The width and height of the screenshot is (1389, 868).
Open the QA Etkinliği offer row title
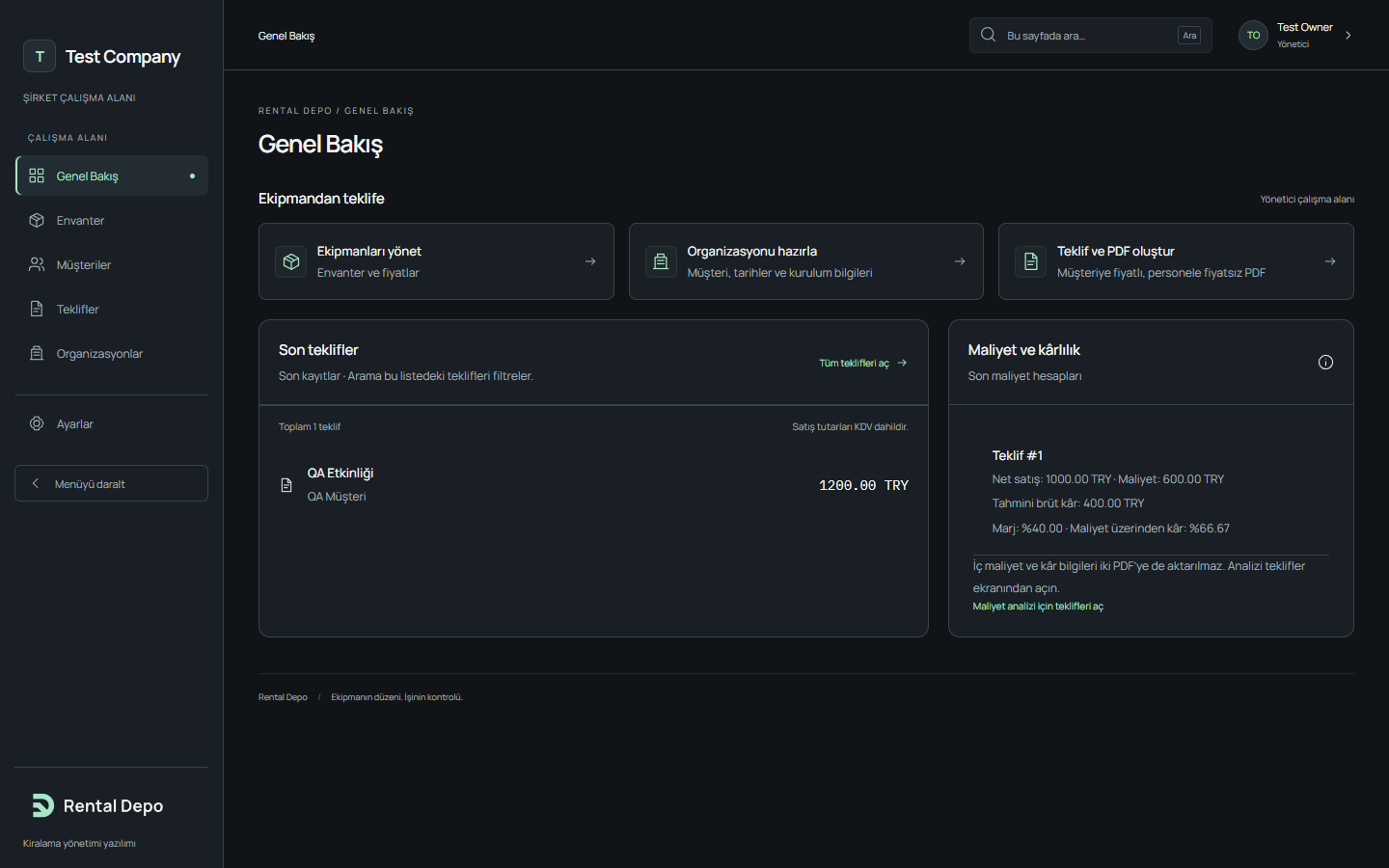point(340,473)
